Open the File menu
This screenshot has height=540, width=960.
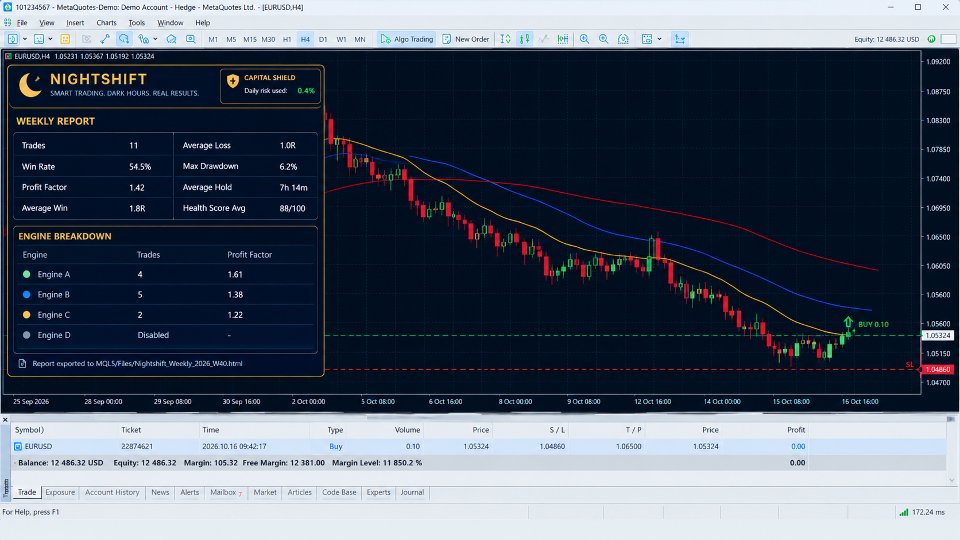(22, 23)
